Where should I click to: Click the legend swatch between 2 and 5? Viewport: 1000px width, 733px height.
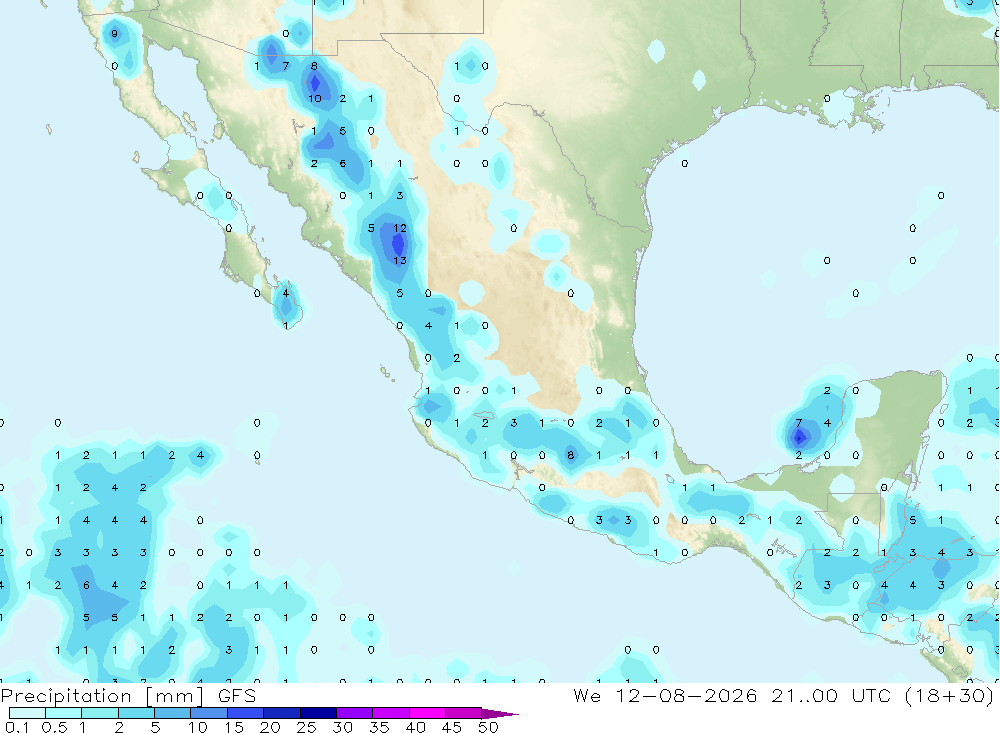[x=136, y=713]
